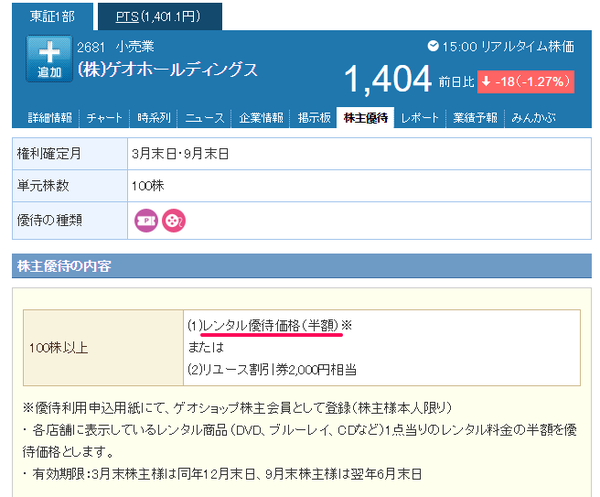Click the 単元株数 row header
Screen dimensions: 600x497
pyautogui.click(x=70, y=186)
